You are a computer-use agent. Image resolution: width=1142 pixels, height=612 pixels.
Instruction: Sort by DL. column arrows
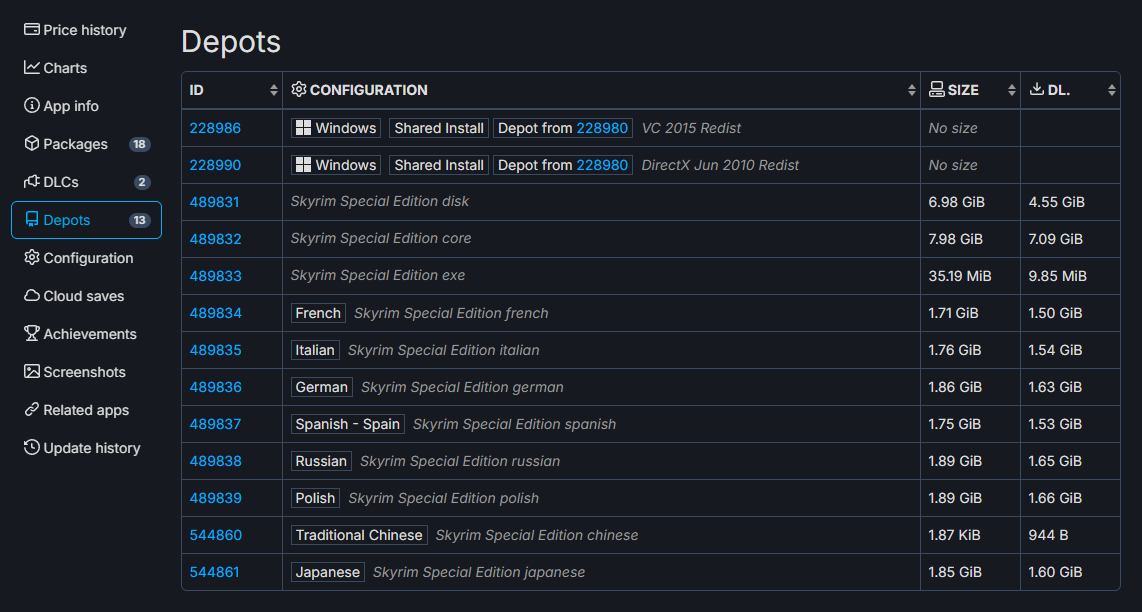point(1112,90)
